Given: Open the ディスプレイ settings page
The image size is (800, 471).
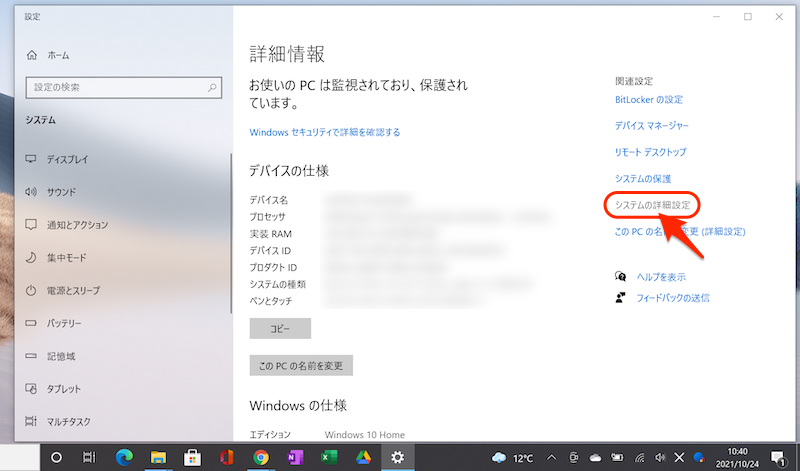Looking at the screenshot, I should [x=66, y=159].
